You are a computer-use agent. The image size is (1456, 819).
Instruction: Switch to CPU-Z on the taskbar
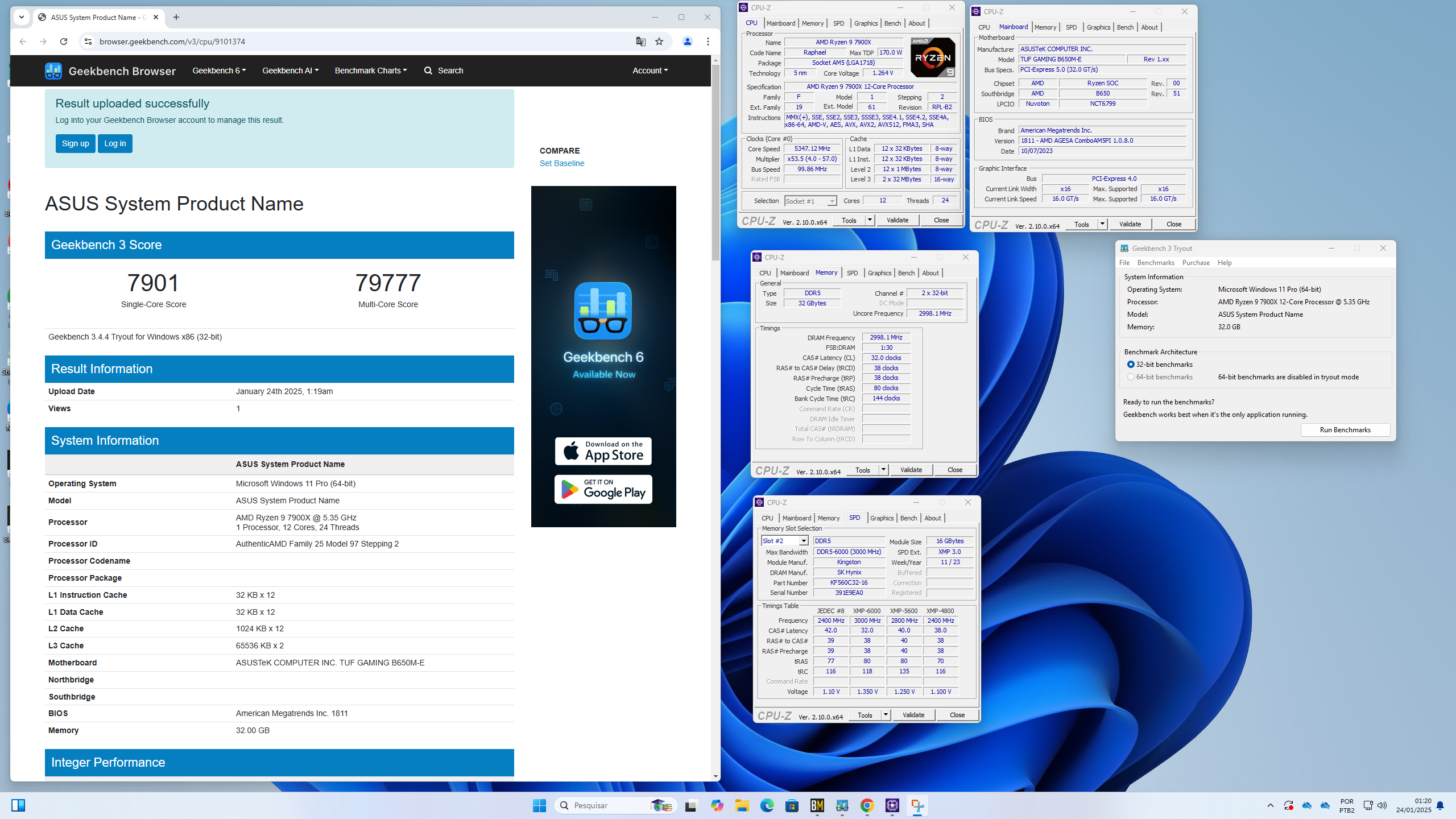pos(892,805)
